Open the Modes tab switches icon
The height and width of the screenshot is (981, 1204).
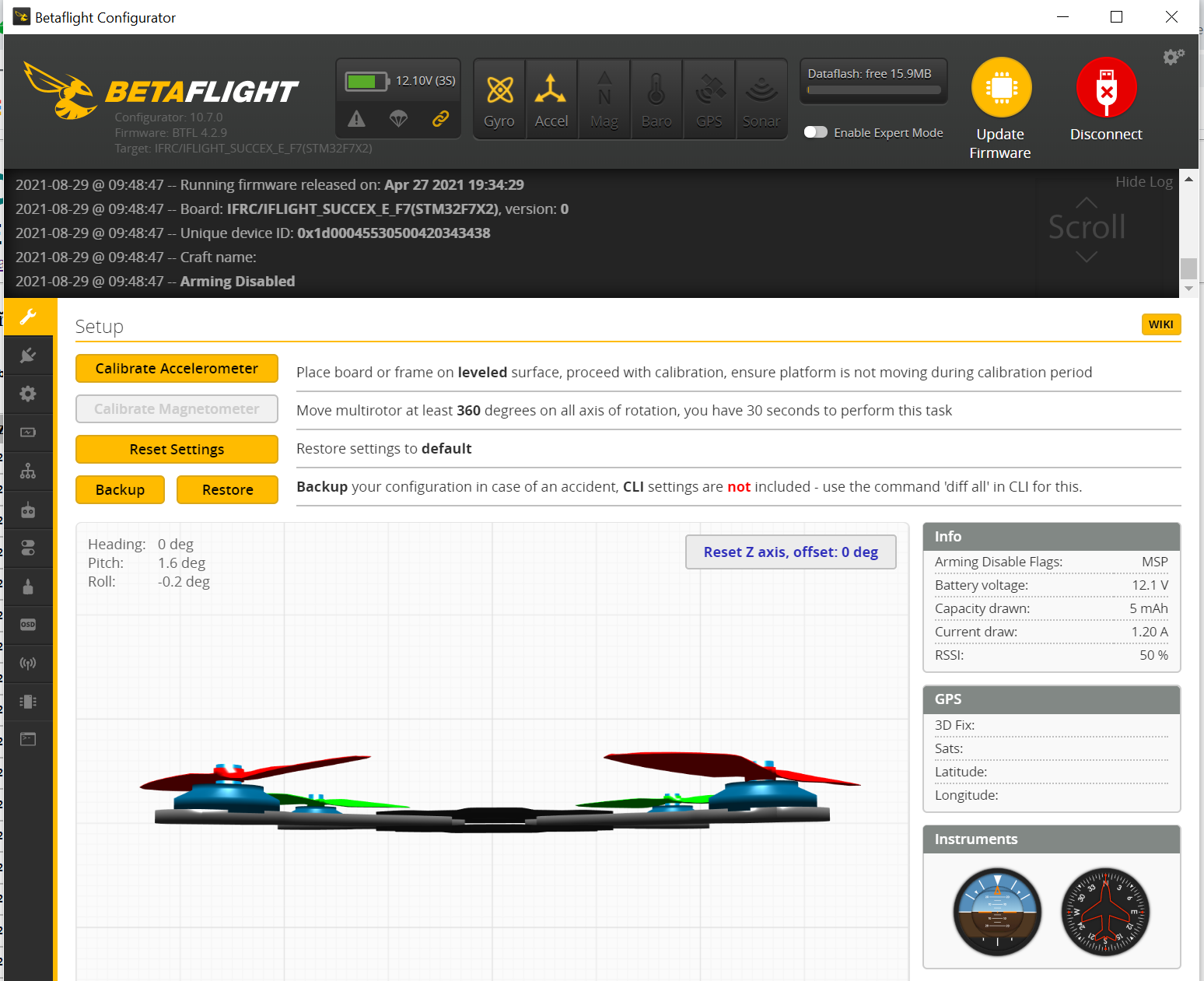coord(28,548)
